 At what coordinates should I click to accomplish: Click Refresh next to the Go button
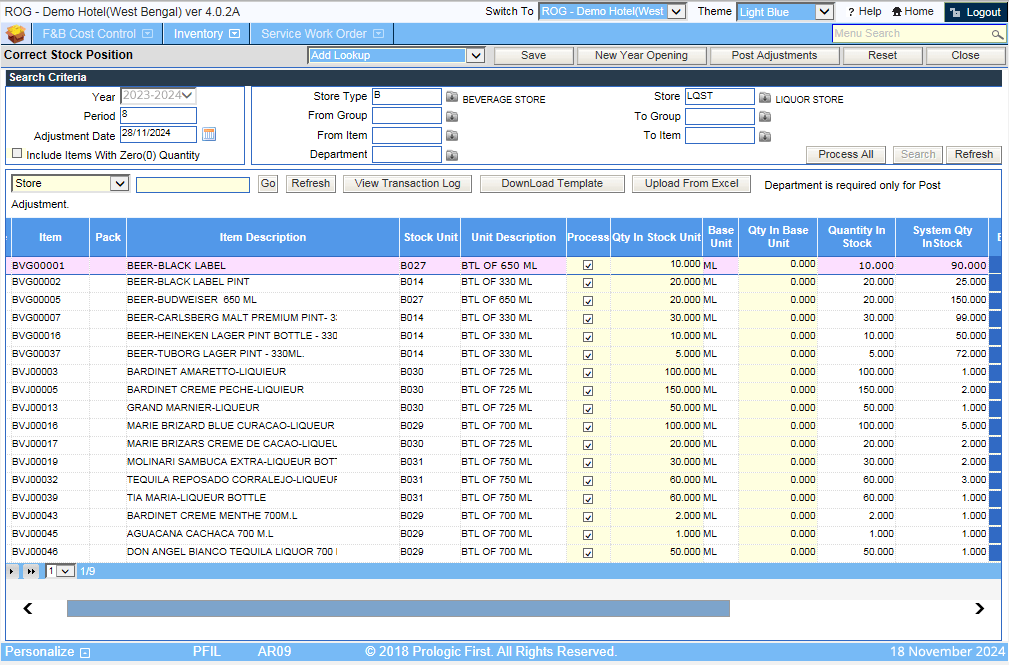(x=310, y=183)
